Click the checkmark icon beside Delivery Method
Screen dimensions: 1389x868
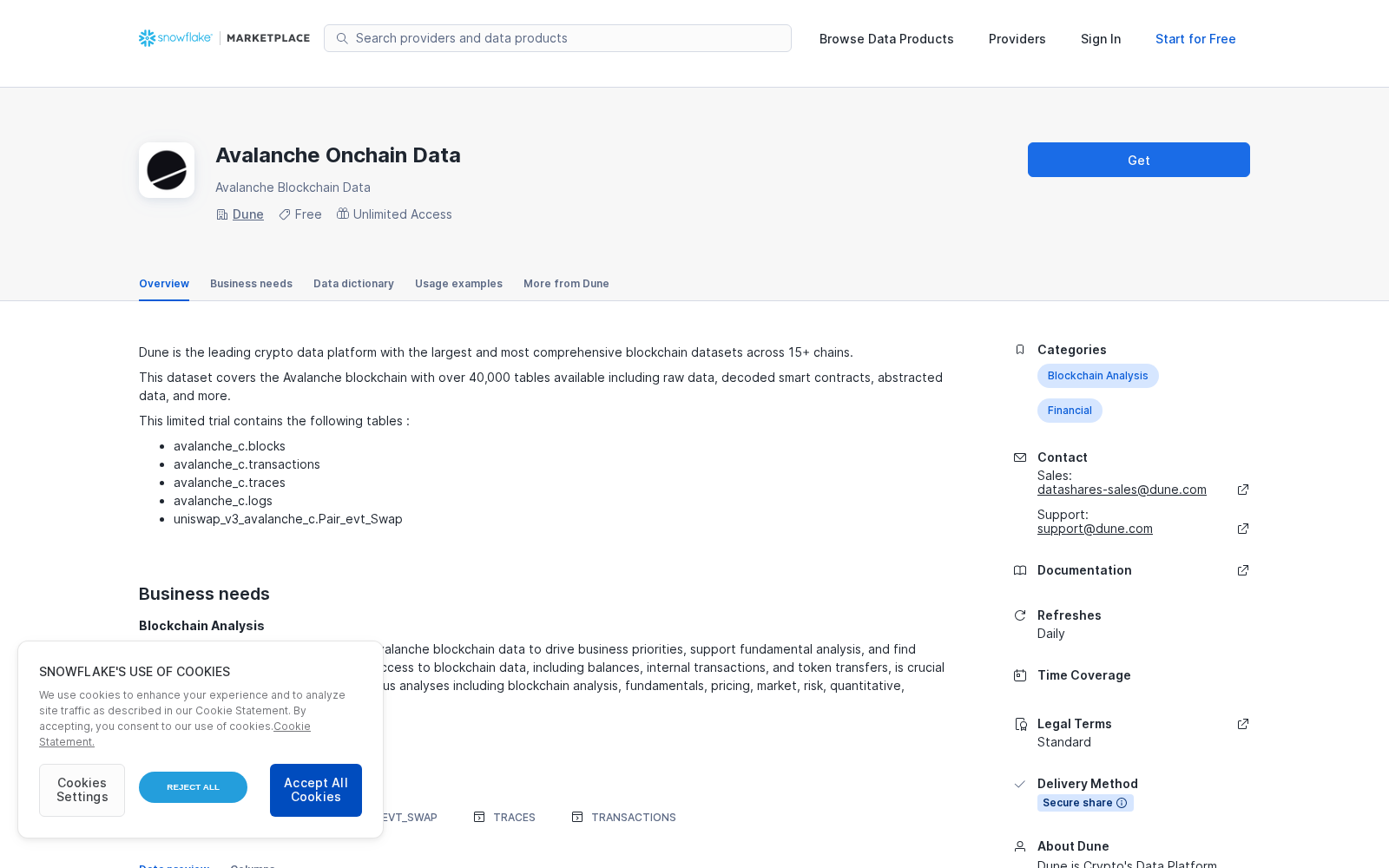click(1020, 784)
